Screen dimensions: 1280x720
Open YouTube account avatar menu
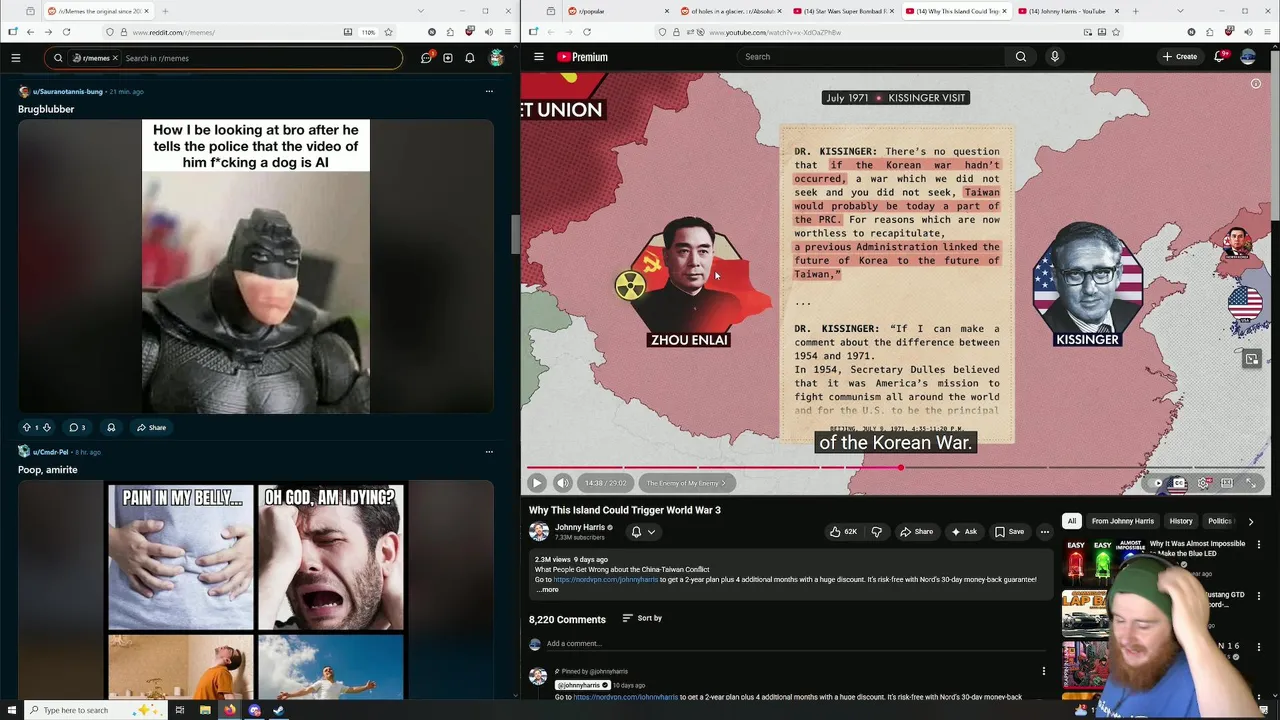[x=1248, y=57]
